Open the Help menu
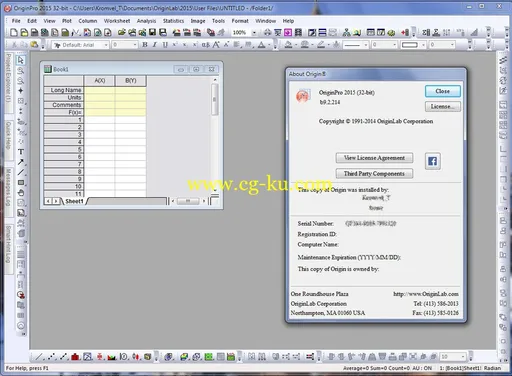The height and width of the screenshot is (376, 512). pos(288,21)
